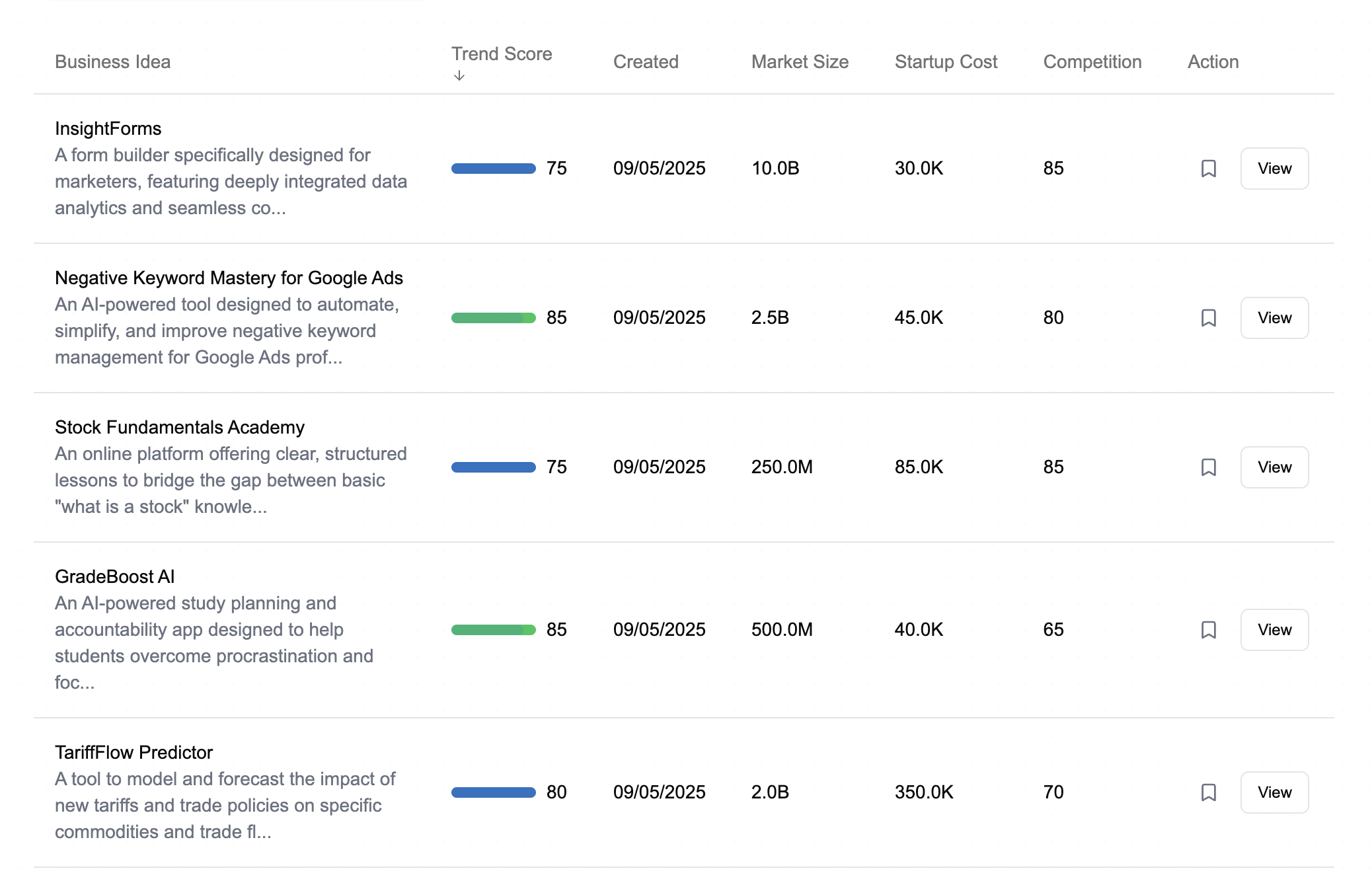Viewport: 1372px width, 887px height.
Task: Open Negative Keyword Mastery for Google Ads title
Action: pos(229,278)
